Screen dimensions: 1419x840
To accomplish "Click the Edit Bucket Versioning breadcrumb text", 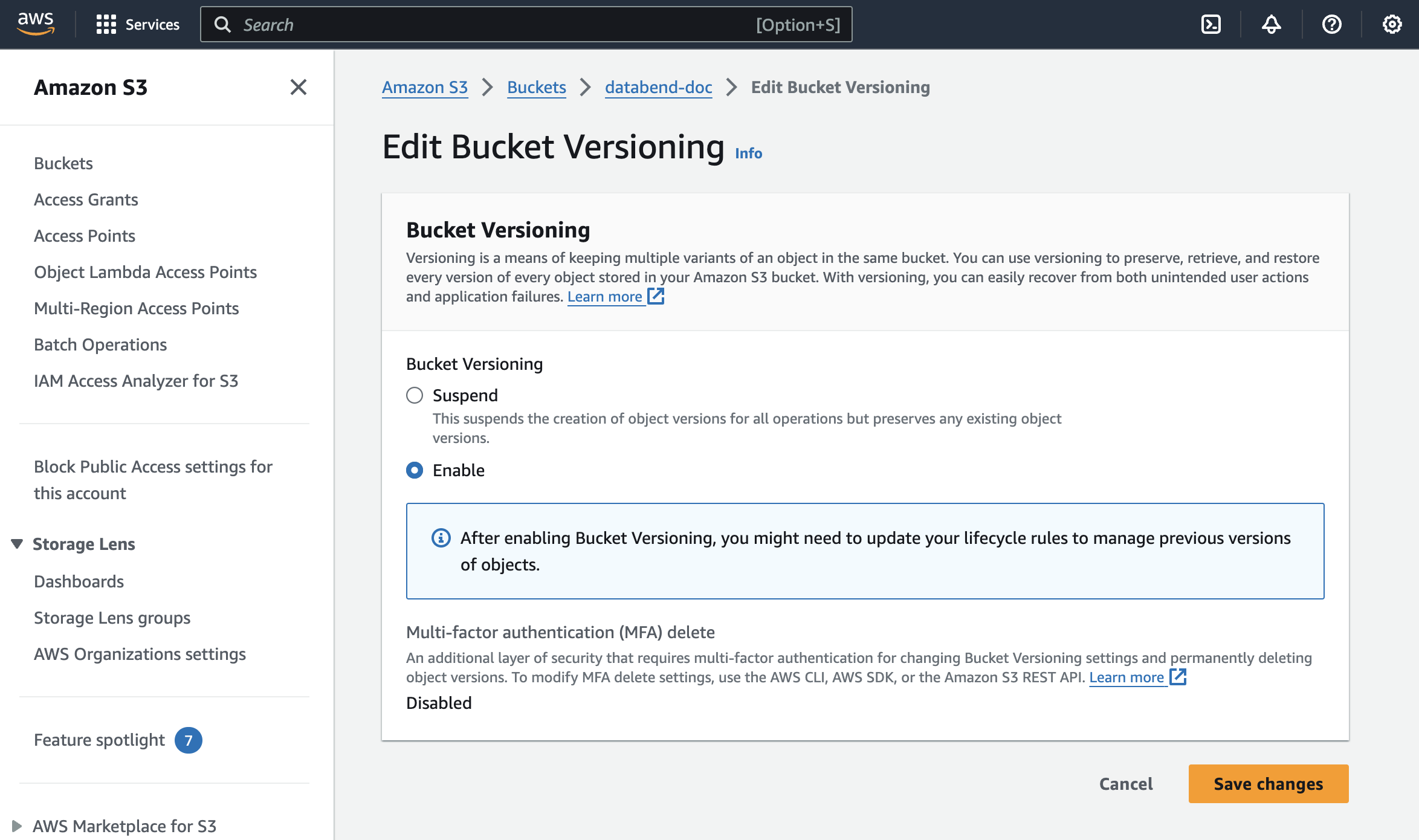I will (x=840, y=87).
